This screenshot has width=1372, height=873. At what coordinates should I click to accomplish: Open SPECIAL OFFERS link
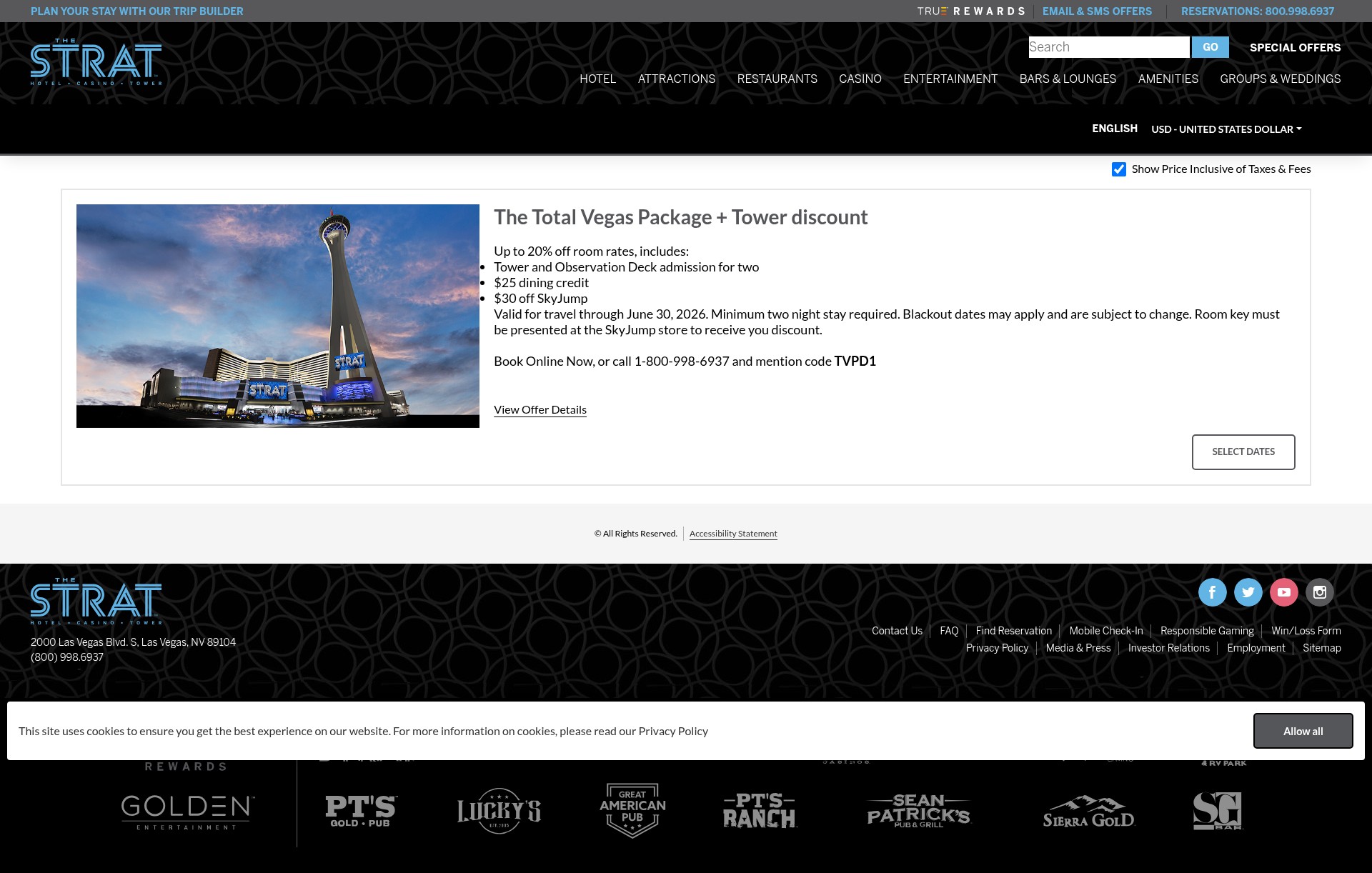coord(1295,48)
